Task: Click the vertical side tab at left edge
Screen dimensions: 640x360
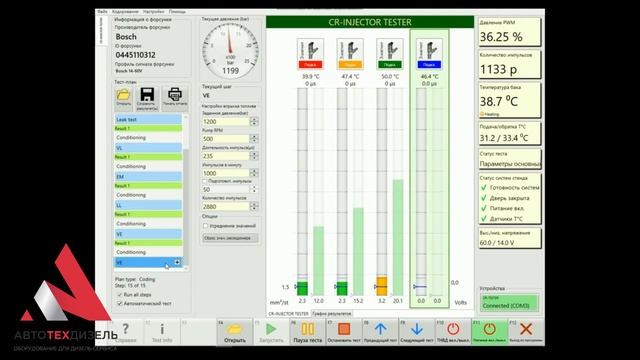Action: [x=101, y=30]
